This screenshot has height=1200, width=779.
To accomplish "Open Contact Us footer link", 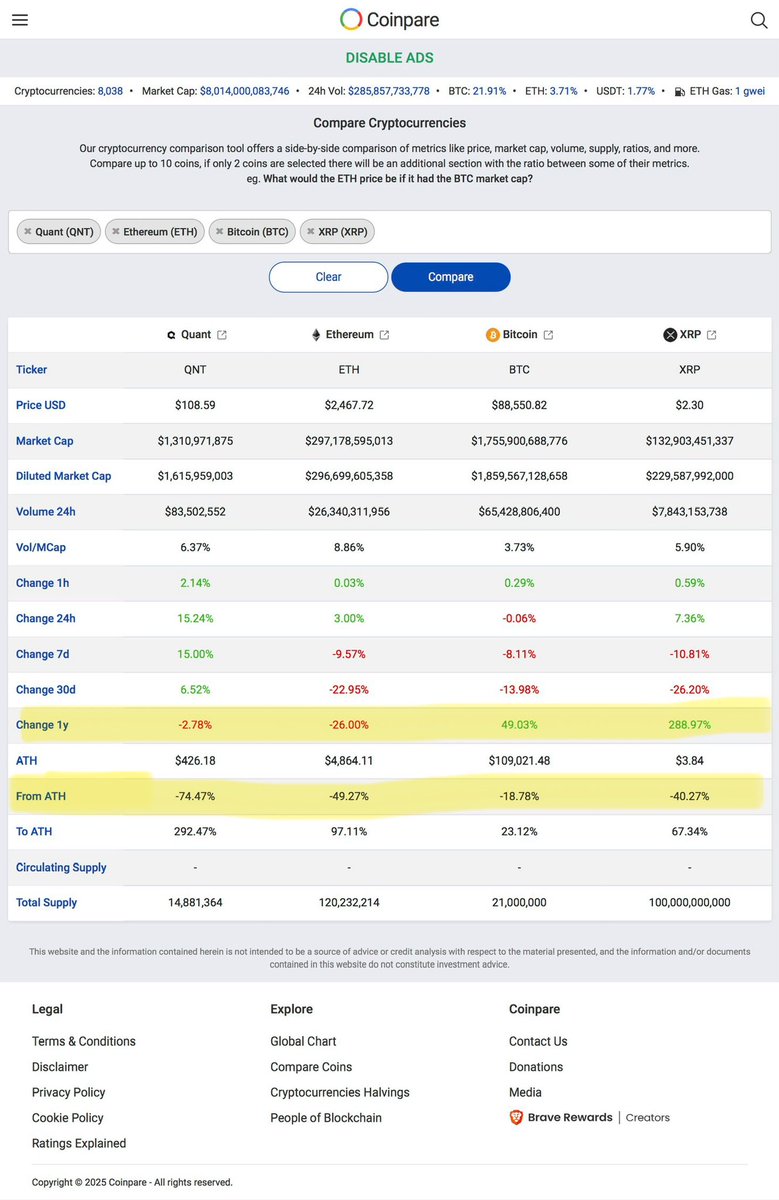I will point(538,1041).
